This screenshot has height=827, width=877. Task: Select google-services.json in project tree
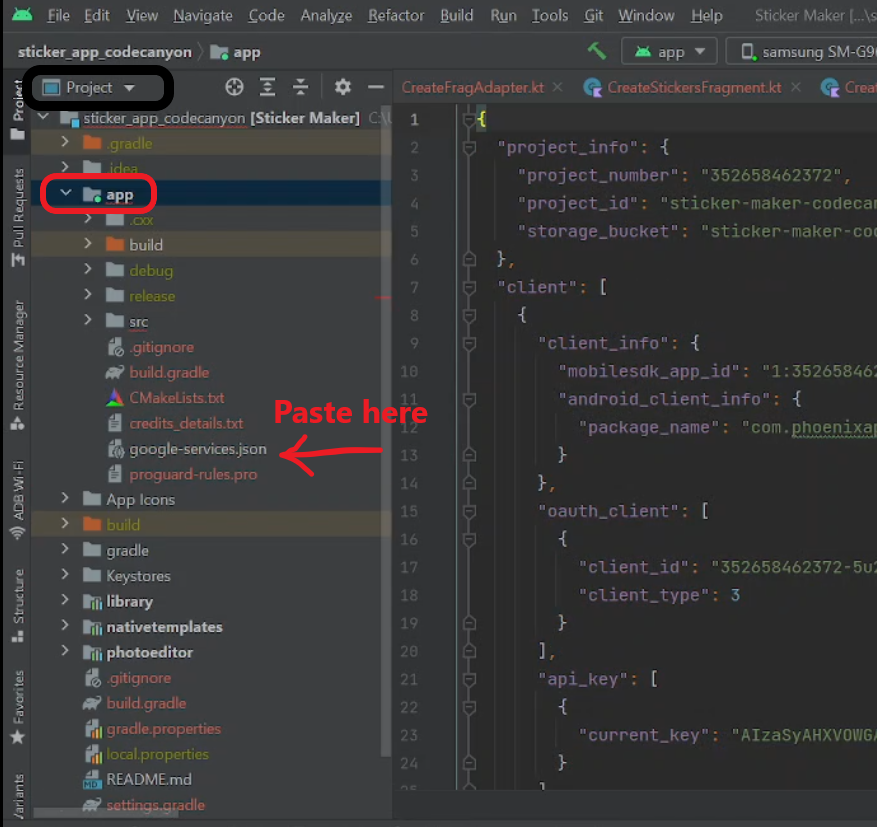tap(197, 449)
